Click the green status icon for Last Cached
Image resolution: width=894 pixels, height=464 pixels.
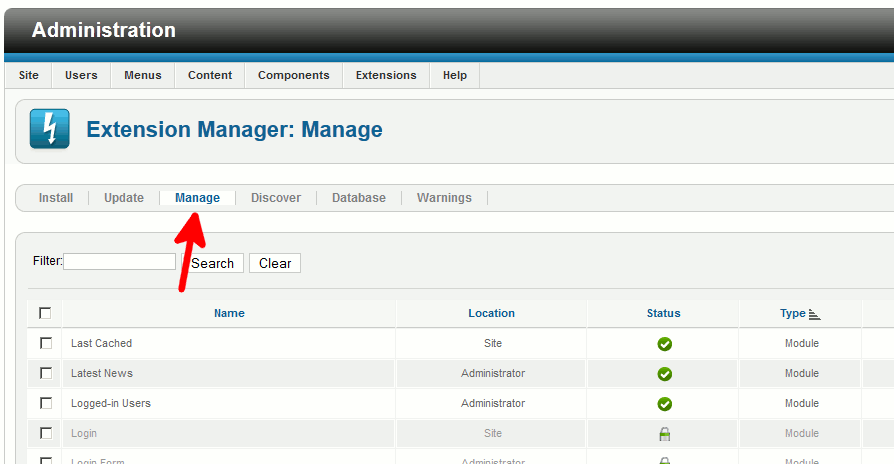pyautogui.click(x=664, y=344)
